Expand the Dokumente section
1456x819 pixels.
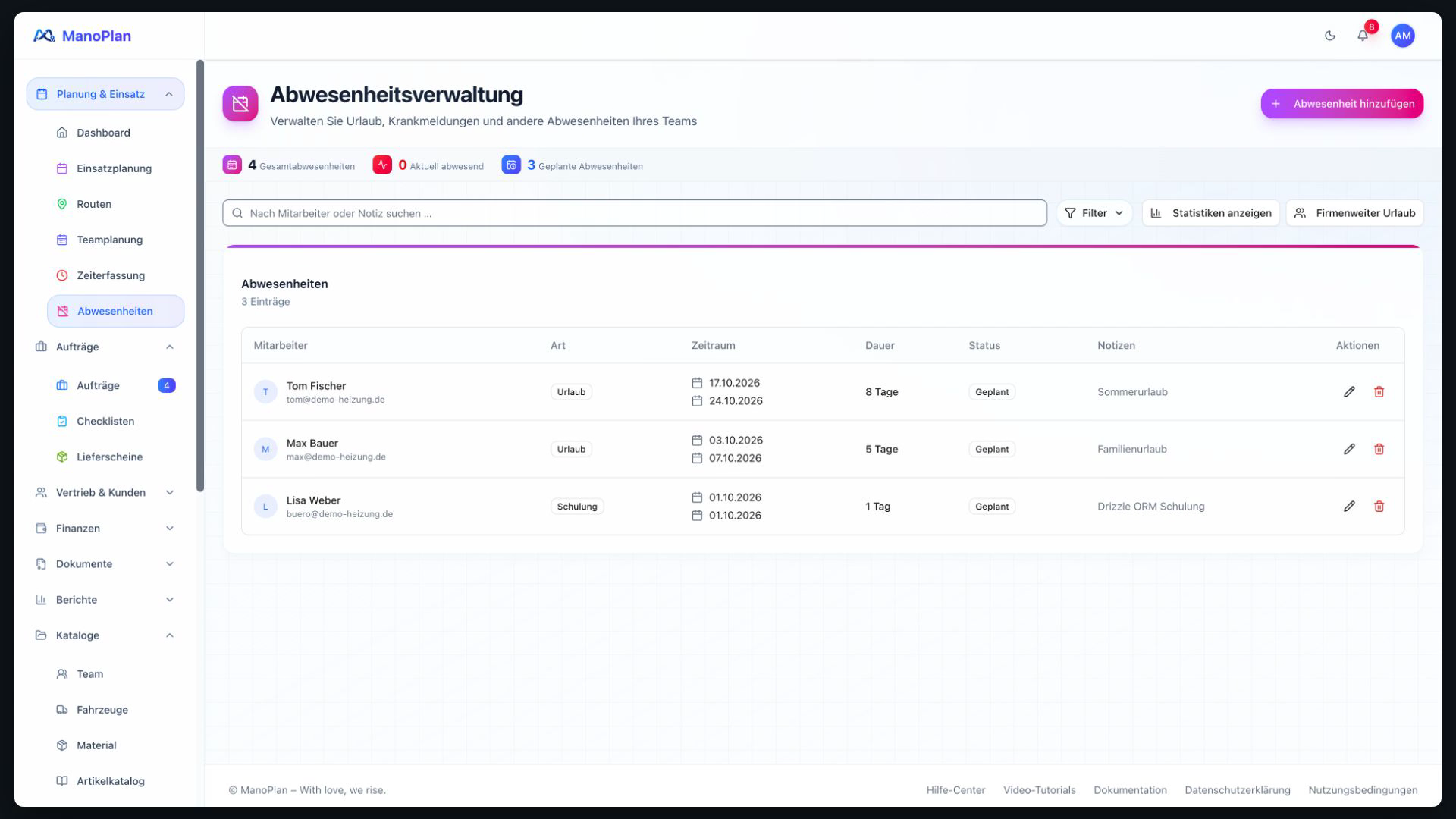tap(105, 563)
